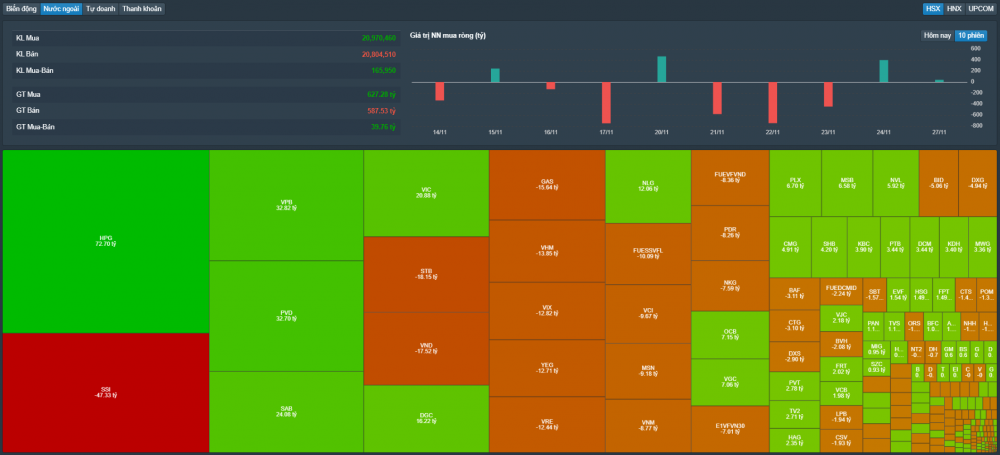Open the VJC 2.18 tỷ tile
This screenshot has height=455, width=1000.
click(x=841, y=318)
